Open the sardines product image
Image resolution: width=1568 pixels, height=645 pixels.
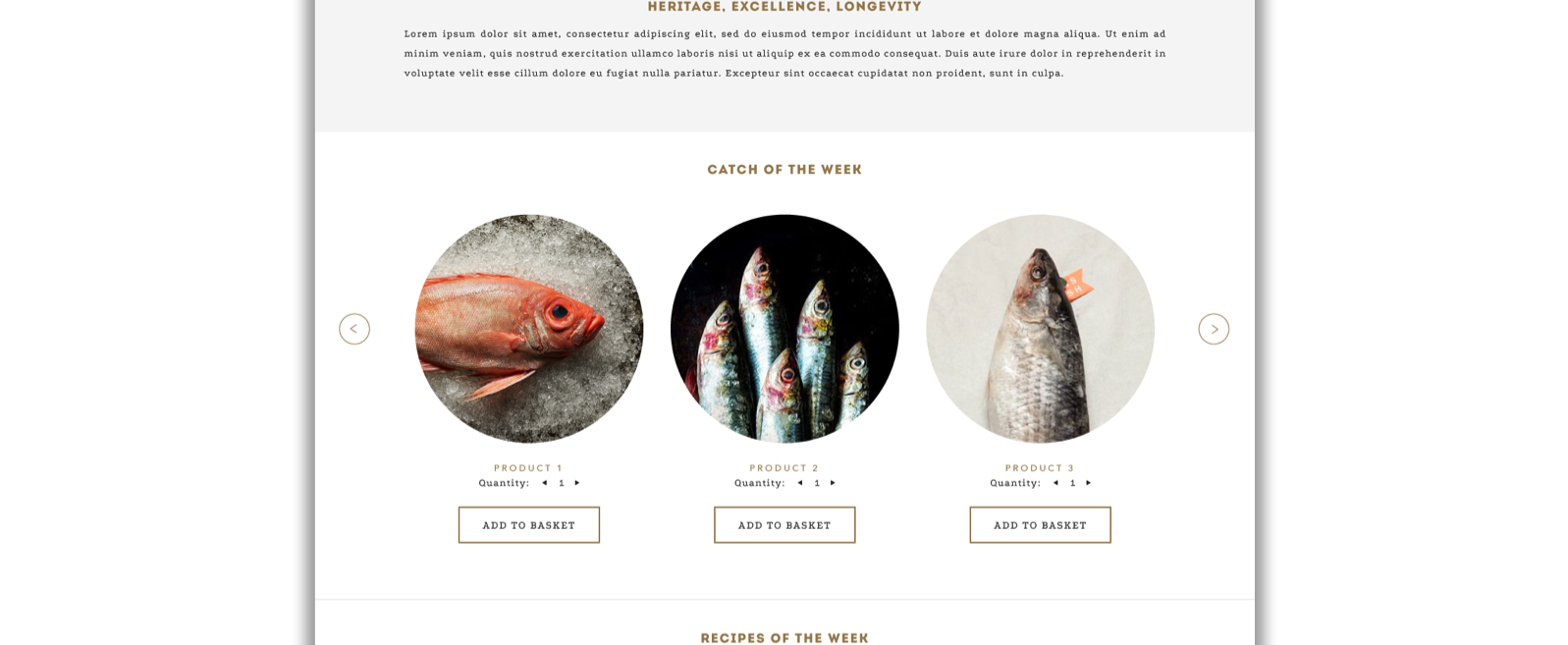pos(784,329)
